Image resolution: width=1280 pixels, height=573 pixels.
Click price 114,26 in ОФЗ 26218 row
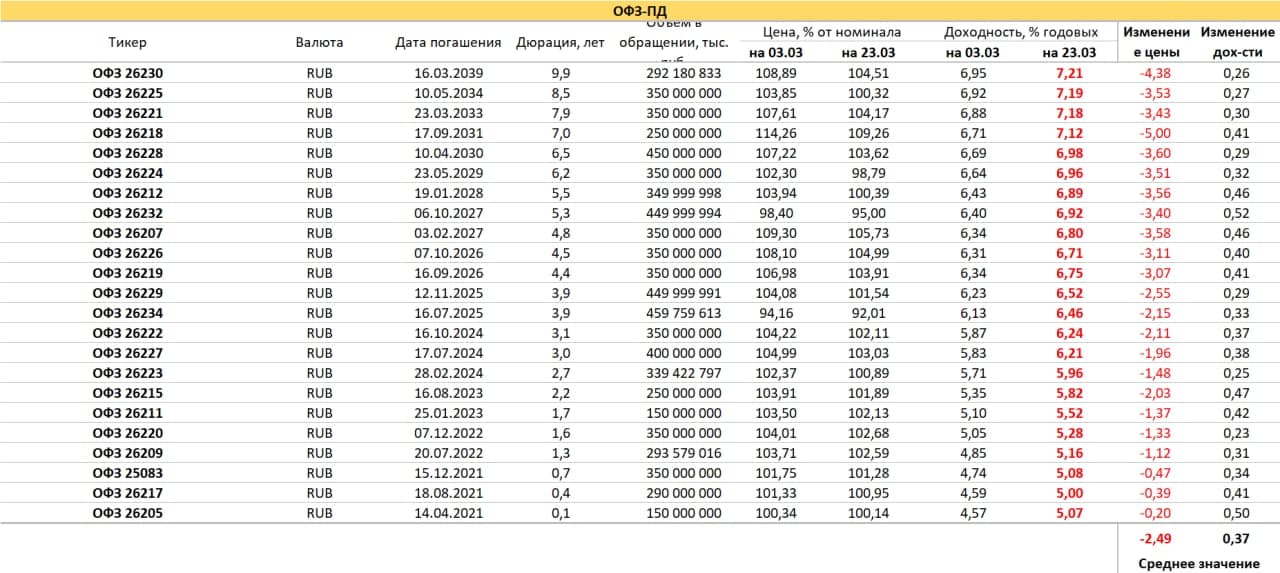[773, 133]
